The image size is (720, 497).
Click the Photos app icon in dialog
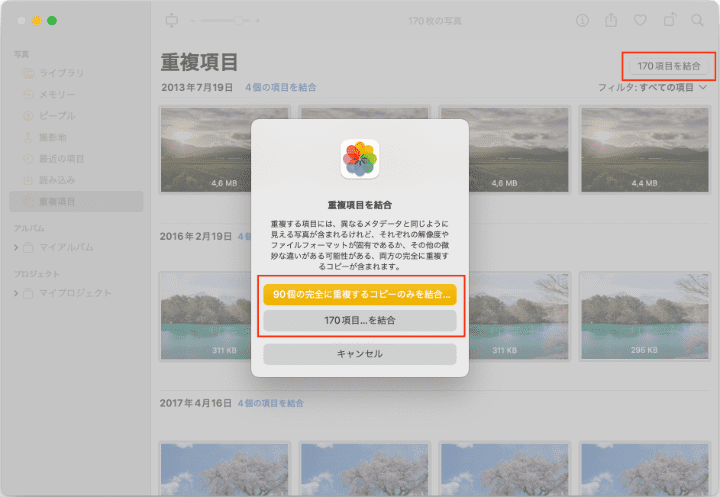[x=360, y=159]
